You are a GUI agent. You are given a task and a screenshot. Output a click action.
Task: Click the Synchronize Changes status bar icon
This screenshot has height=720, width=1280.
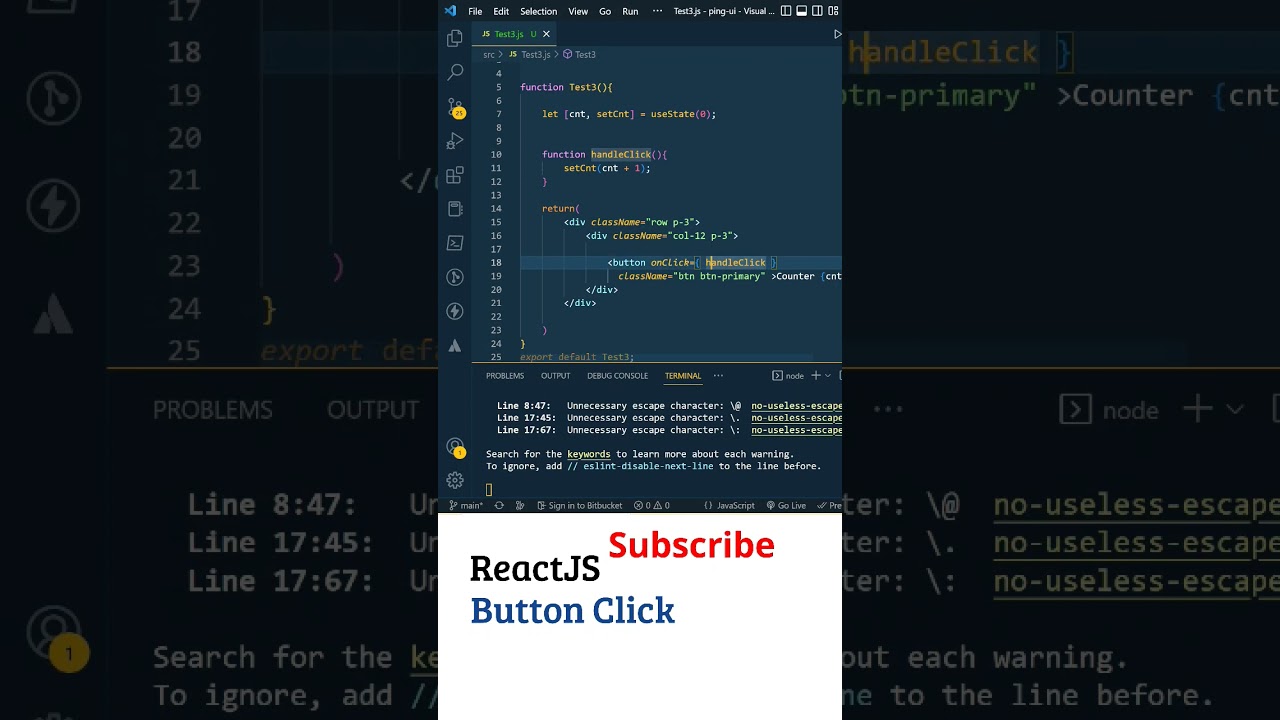click(499, 506)
